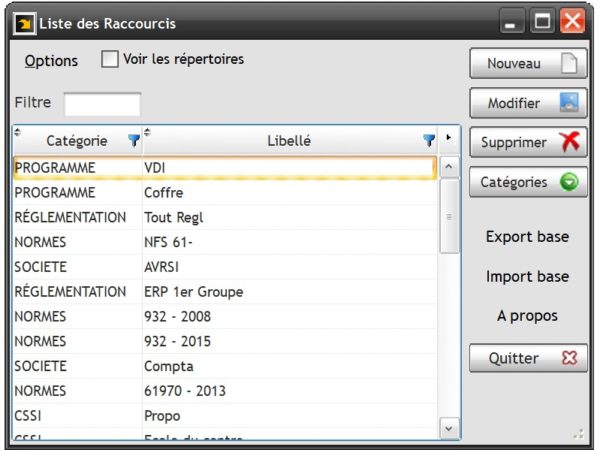
Task: Click the Export base option
Action: (527, 237)
